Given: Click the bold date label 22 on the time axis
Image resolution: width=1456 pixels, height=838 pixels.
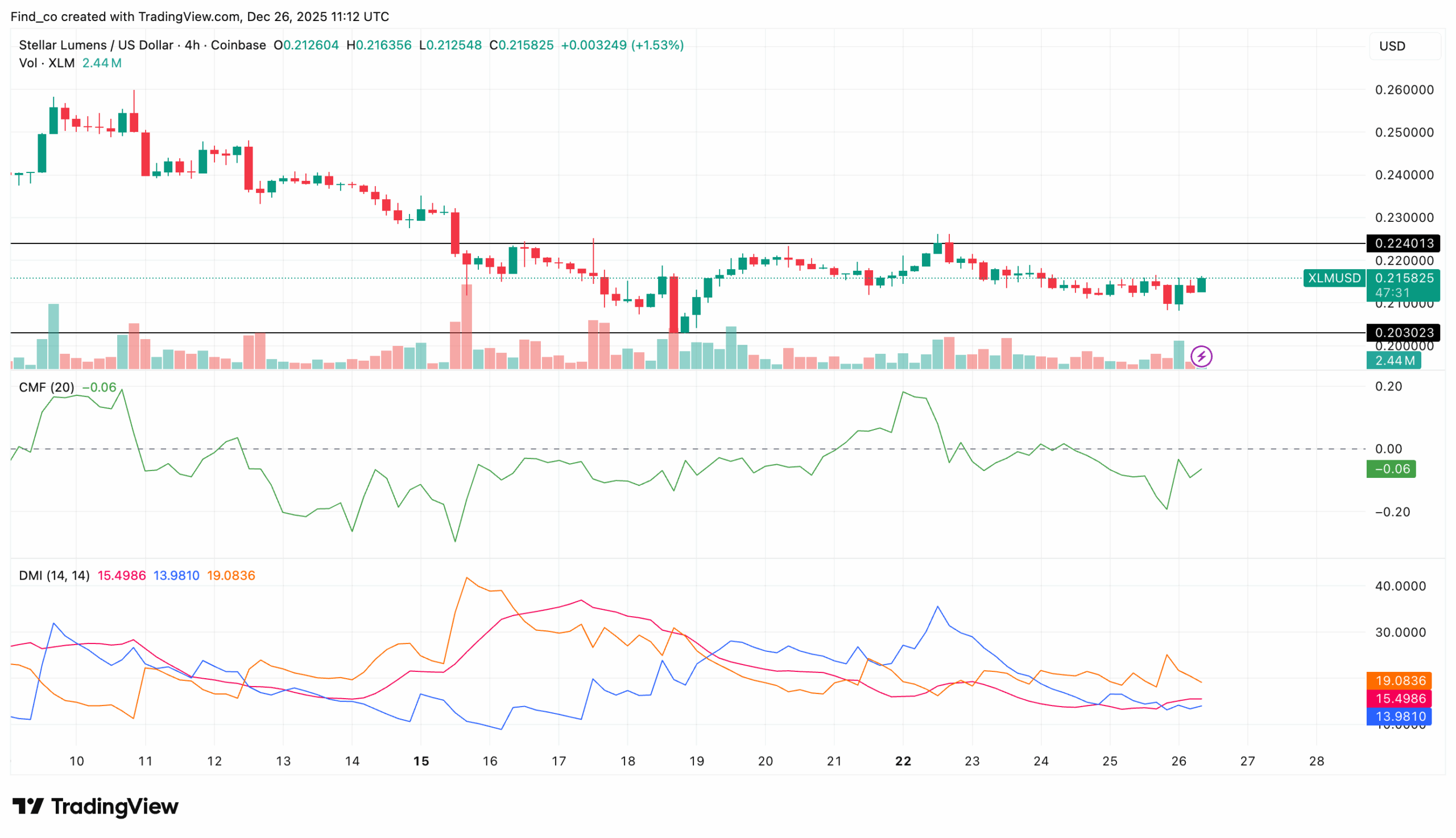Looking at the screenshot, I should coord(903,761).
